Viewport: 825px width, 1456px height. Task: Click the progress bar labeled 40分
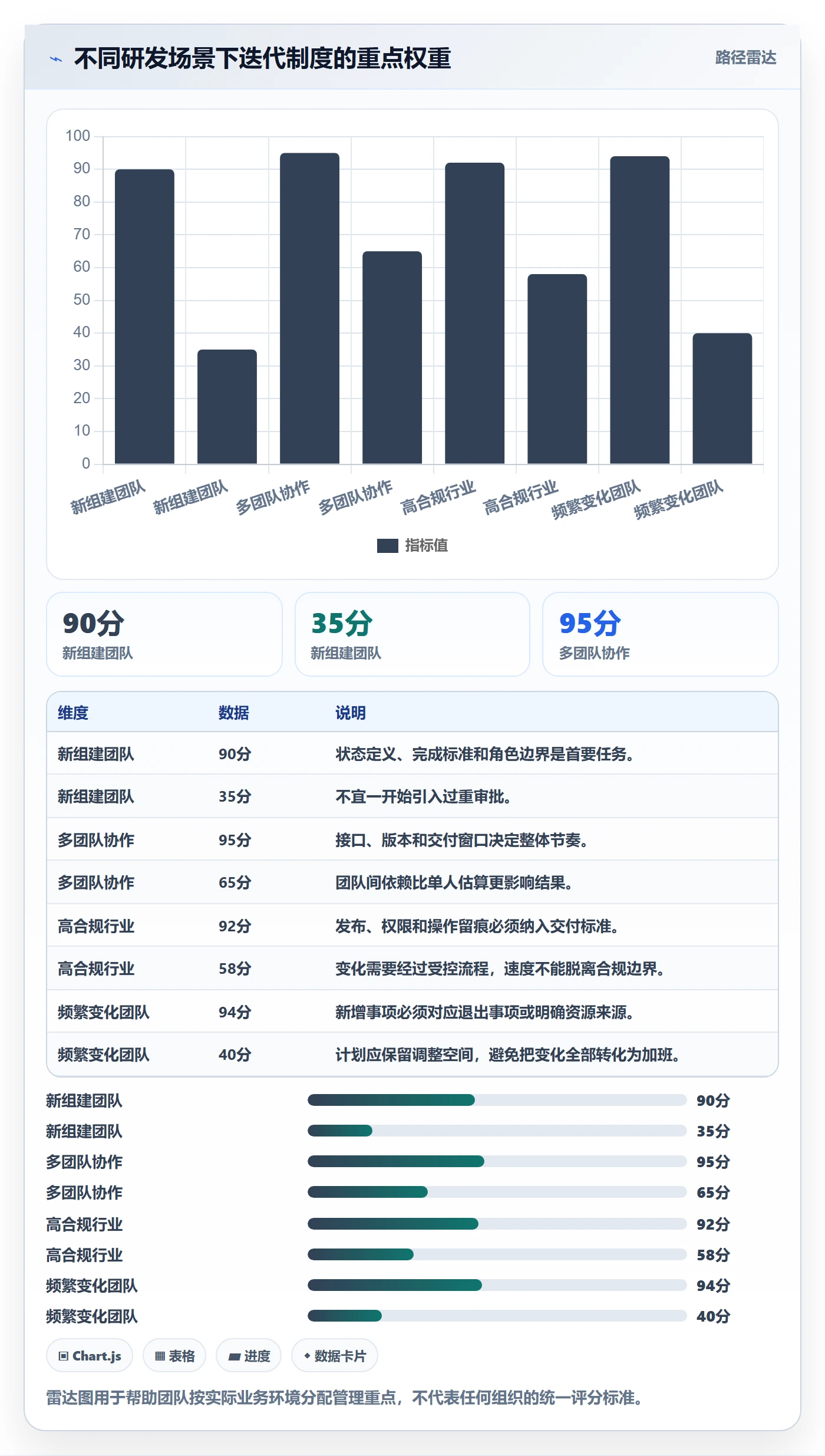click(497, 1316)
